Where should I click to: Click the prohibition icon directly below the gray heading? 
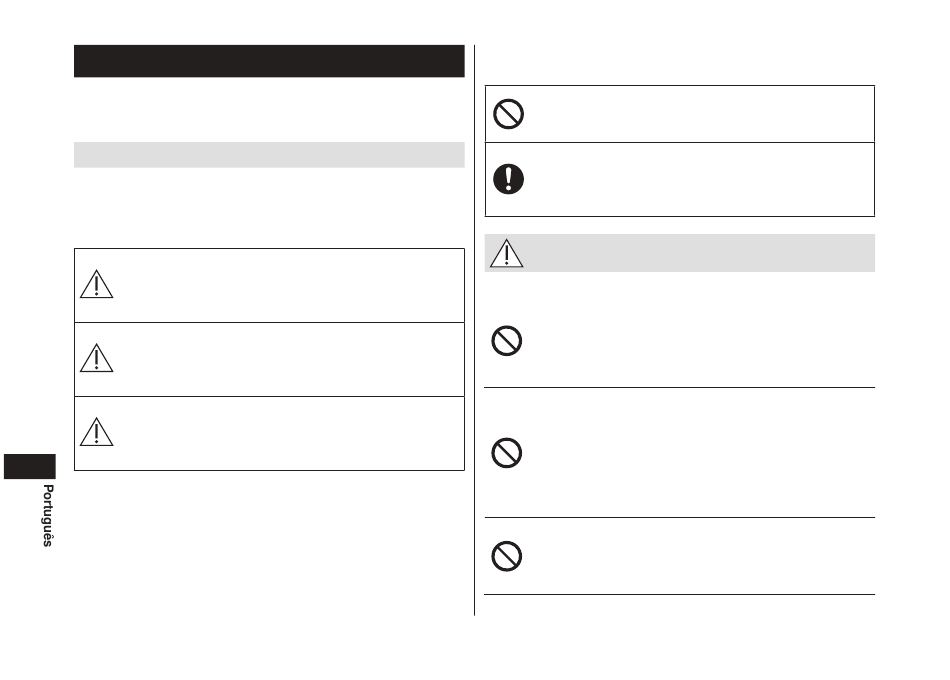click(507, 341)
